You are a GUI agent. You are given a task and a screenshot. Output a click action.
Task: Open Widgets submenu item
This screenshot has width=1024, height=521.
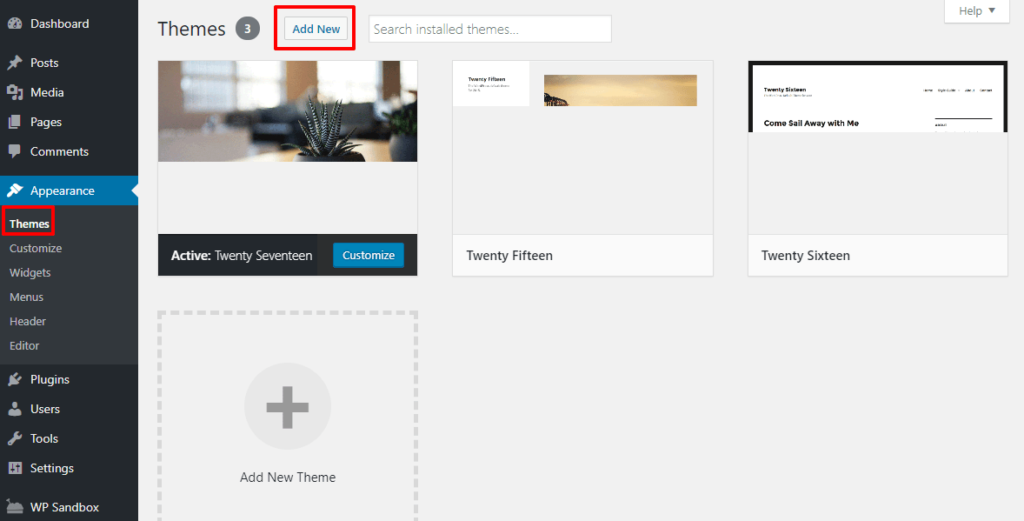click(x=30, y=272)
